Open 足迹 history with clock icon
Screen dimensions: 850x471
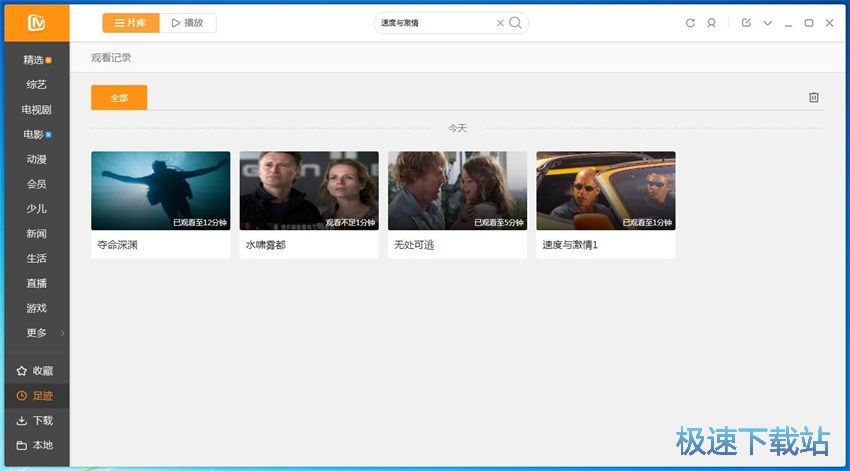coord(36,396)
